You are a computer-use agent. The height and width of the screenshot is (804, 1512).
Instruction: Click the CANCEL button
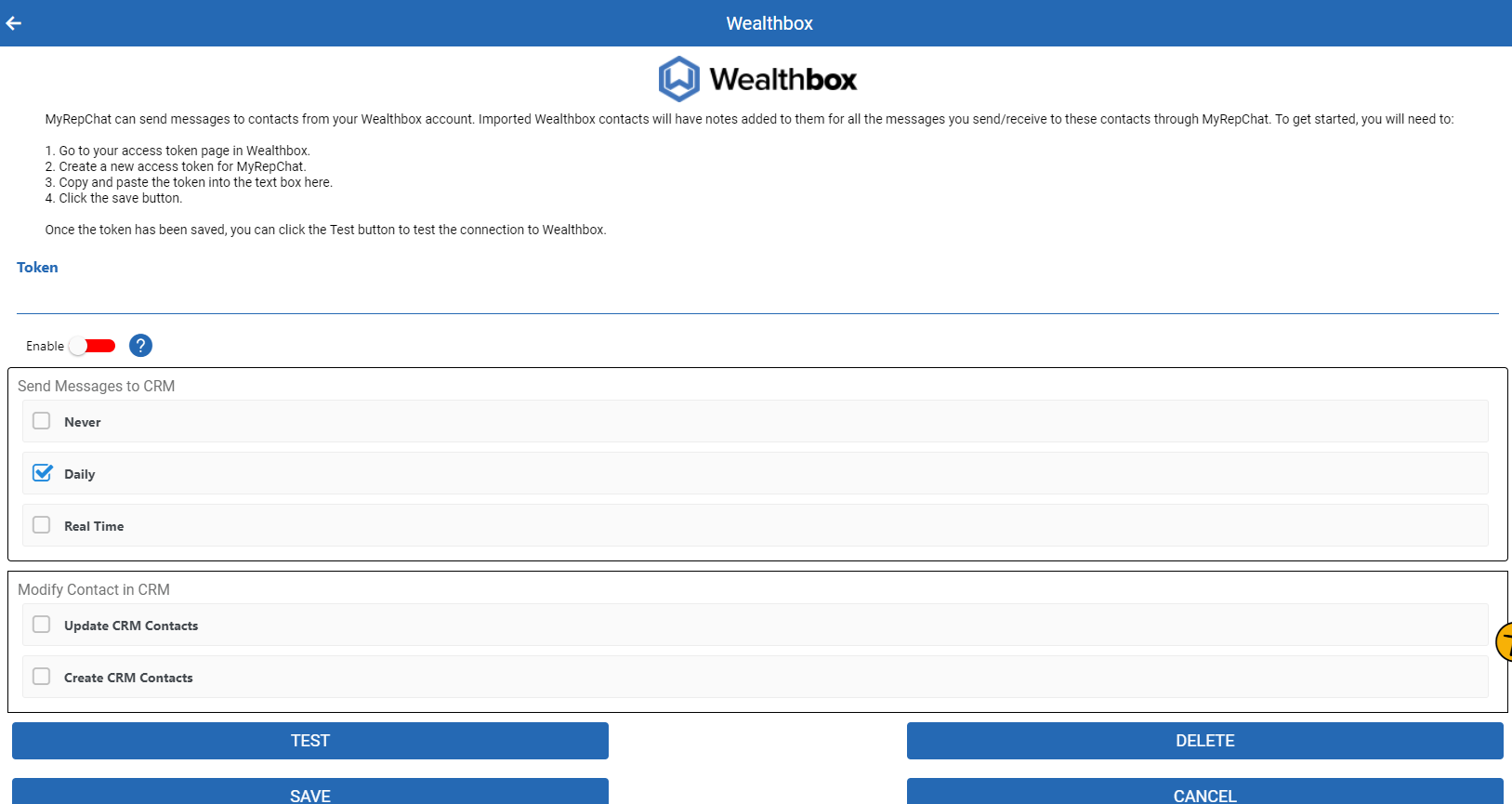click(1204, 793)
